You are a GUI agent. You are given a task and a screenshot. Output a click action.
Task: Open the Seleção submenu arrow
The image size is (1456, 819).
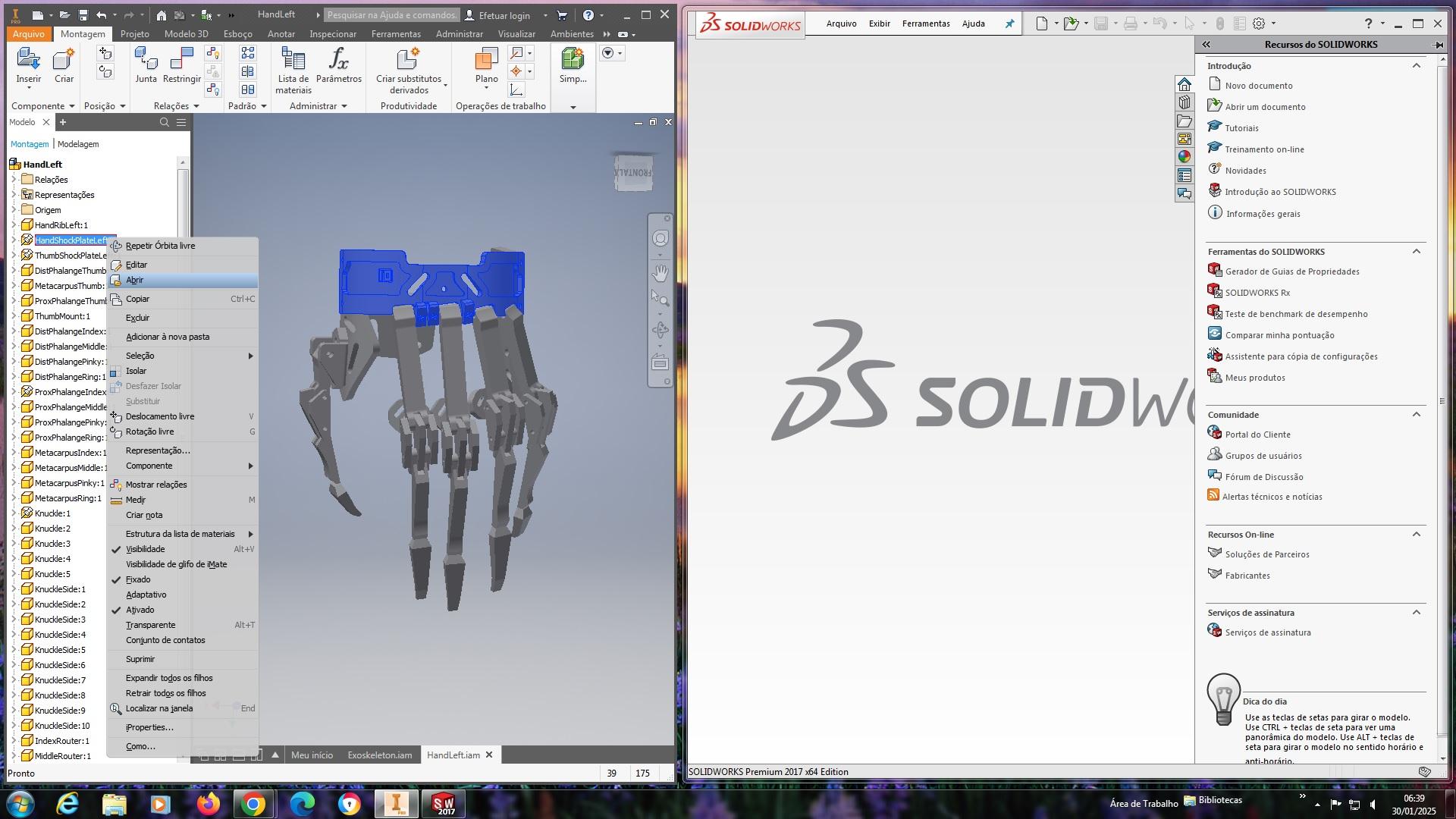pyautogui.click(x=250, y=356)
